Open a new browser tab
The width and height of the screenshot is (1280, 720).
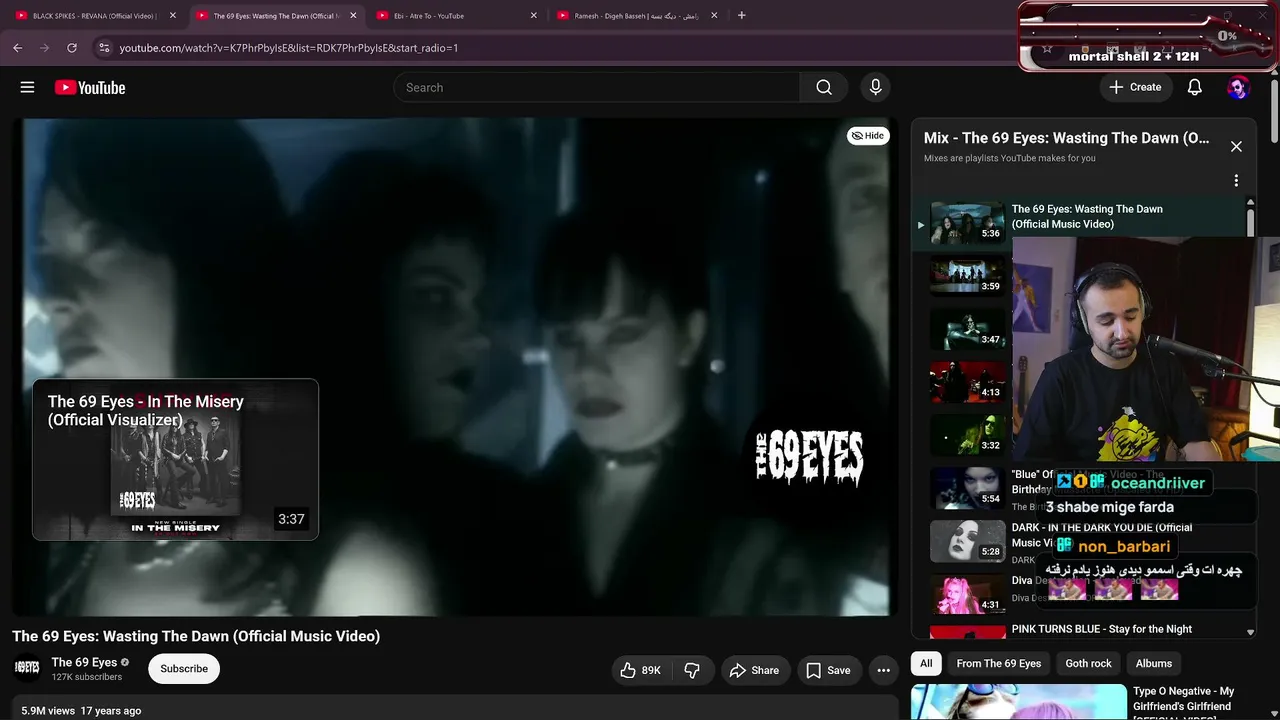741,15
